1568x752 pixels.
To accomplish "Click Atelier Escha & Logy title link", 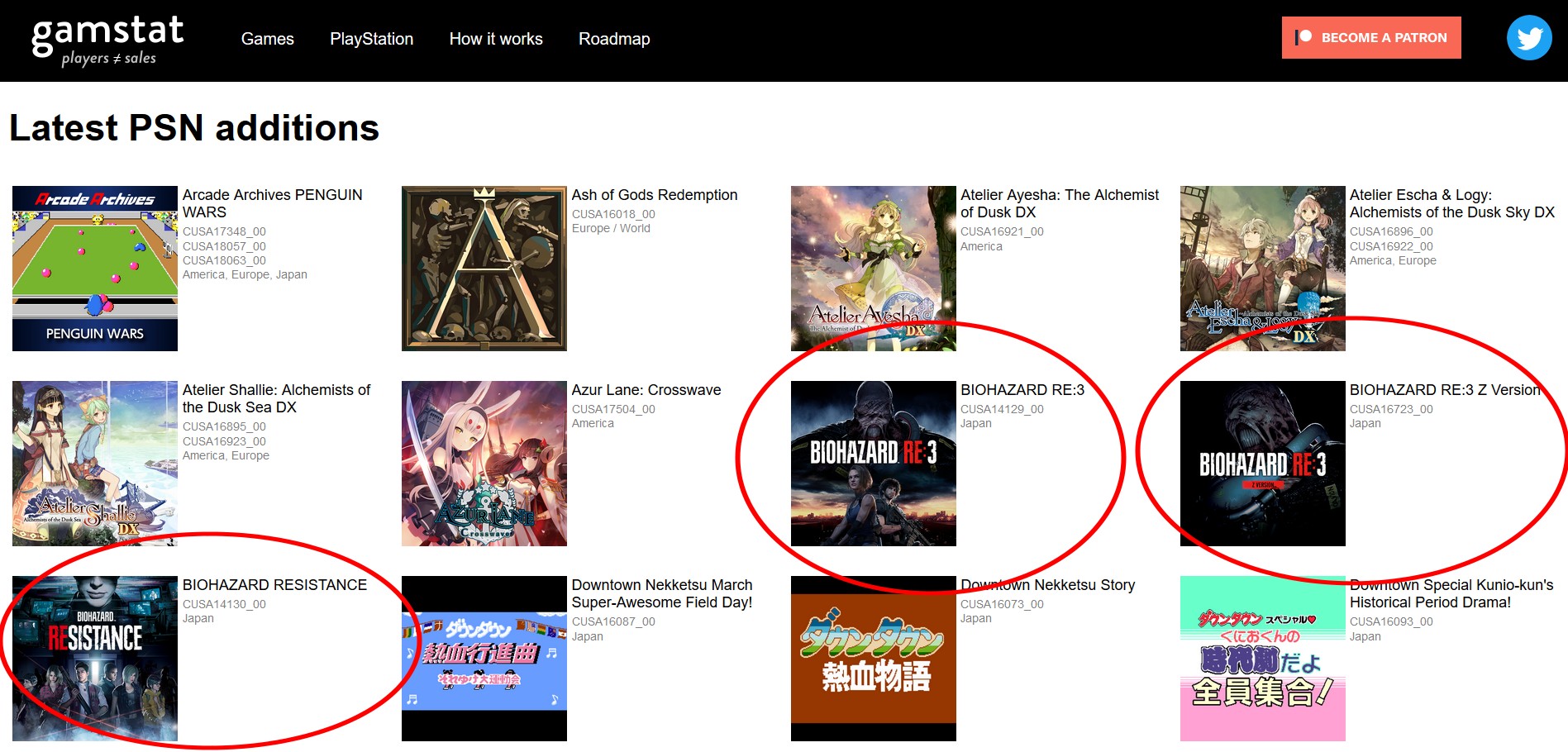I will (x=1452, y=203).
